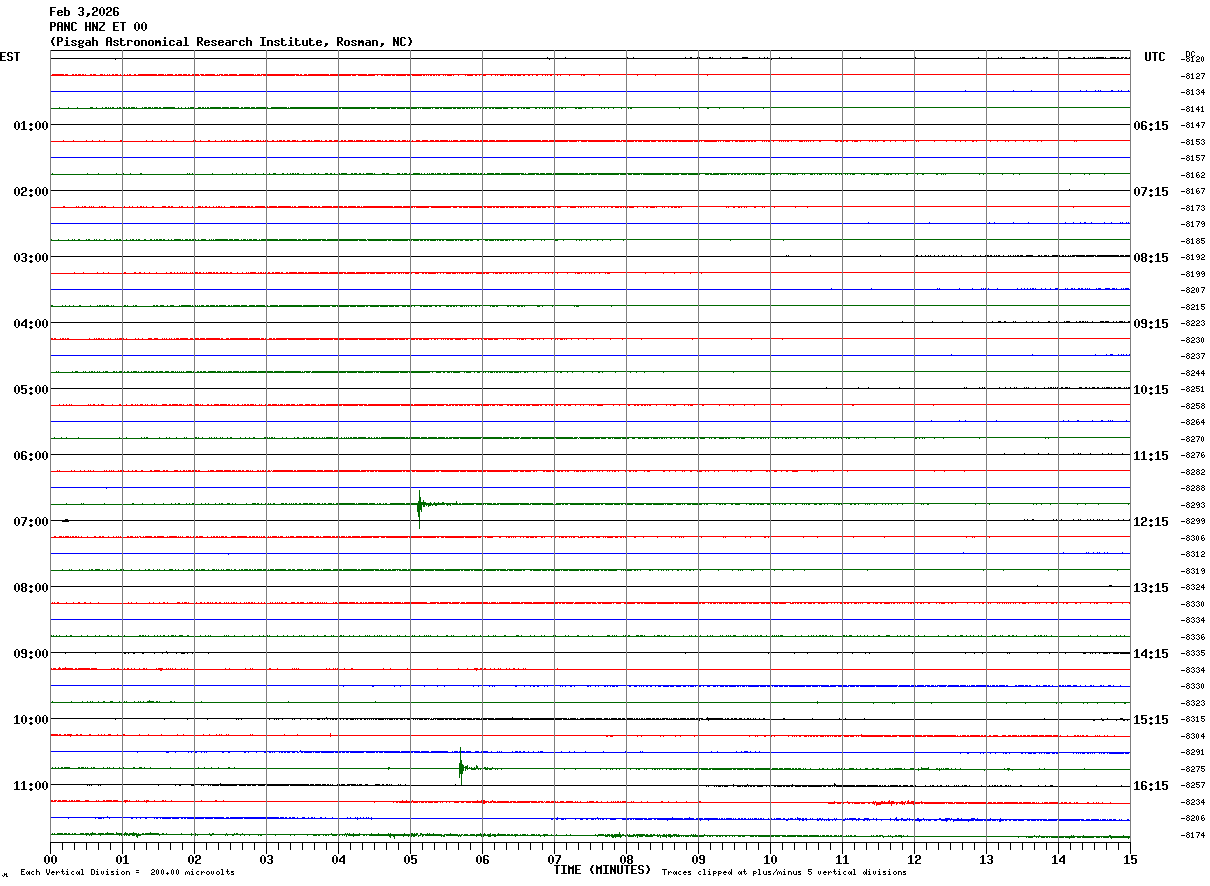
Task: Select the 02:00 EST time label
Action: (x=31, y=192)
